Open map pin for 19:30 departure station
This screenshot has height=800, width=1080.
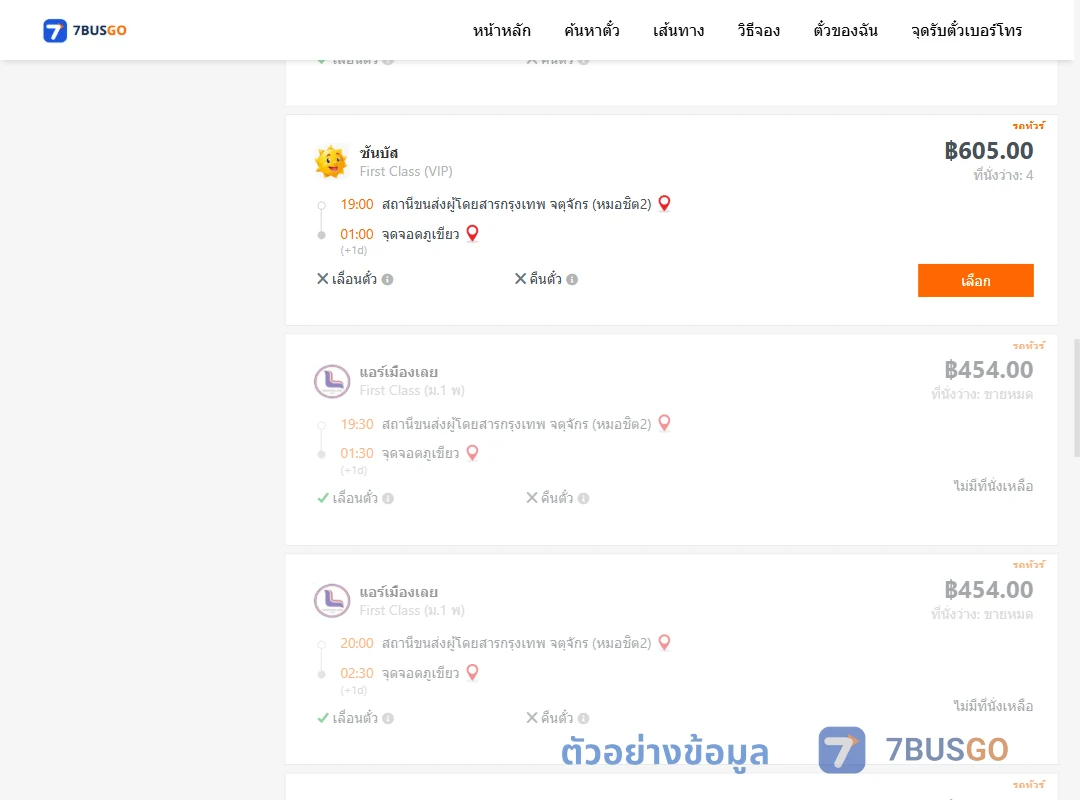coord(664,422)
